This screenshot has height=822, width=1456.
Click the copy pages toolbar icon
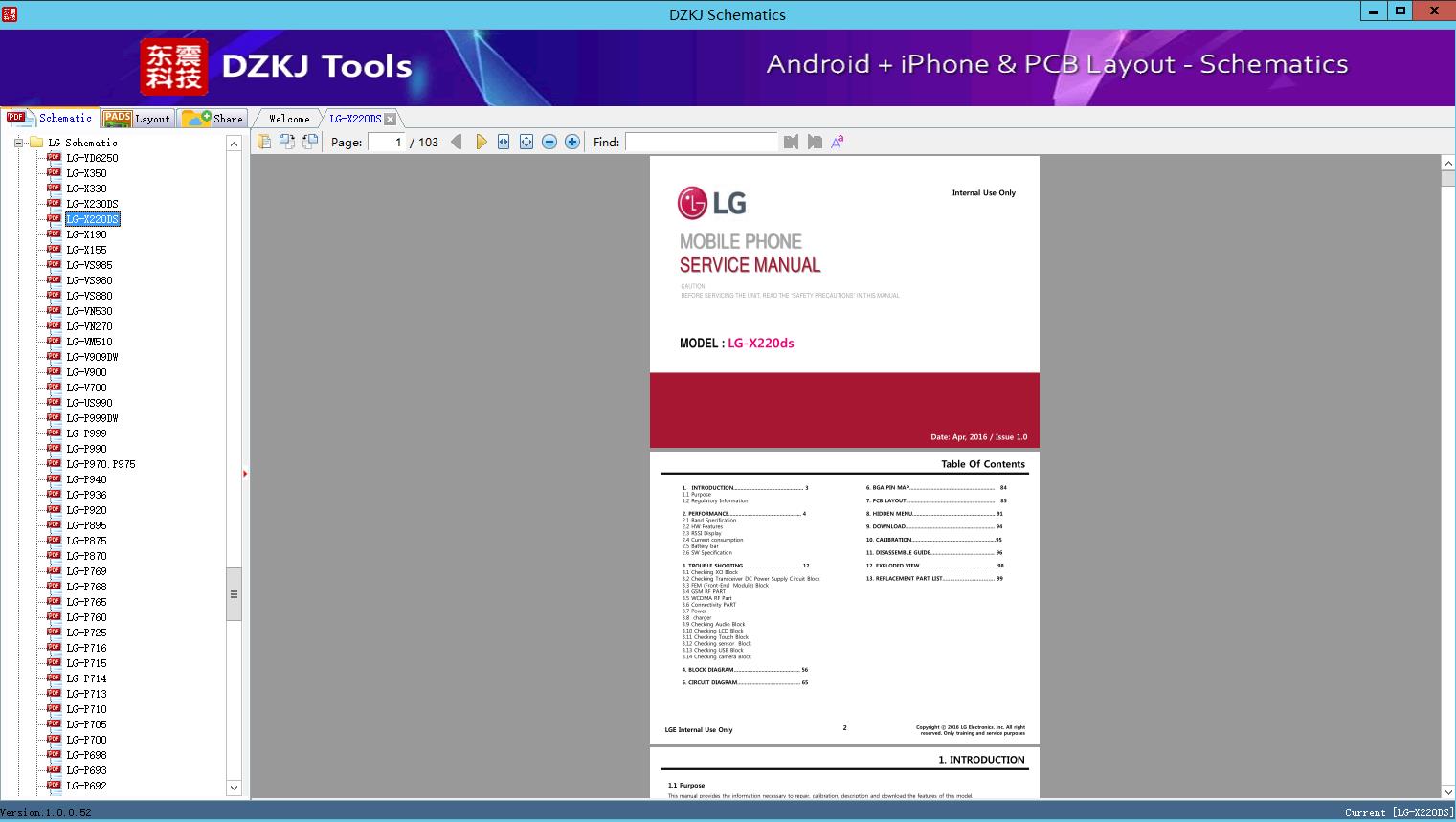click(x=263, y=142)
